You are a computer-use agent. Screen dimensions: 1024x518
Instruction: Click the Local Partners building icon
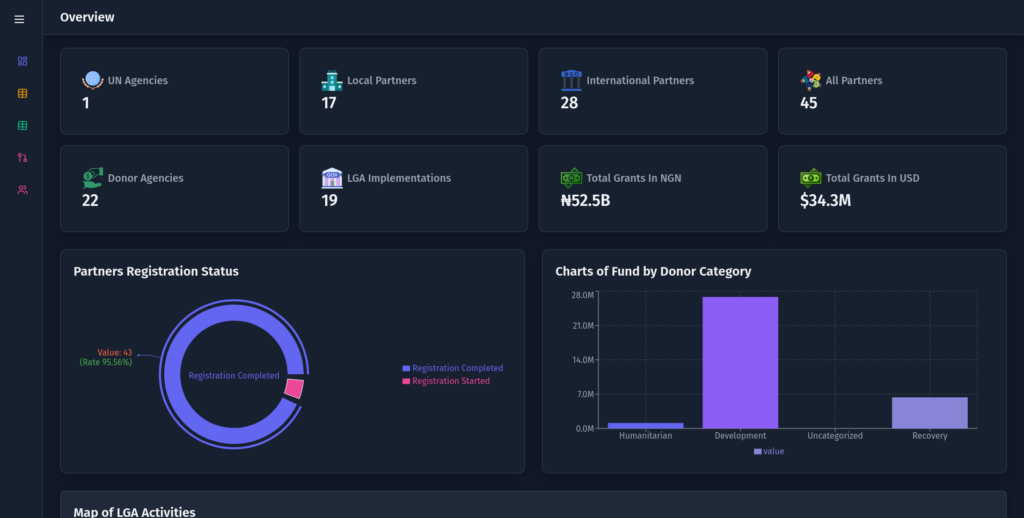pyautogui.click(x=332, y=80)
